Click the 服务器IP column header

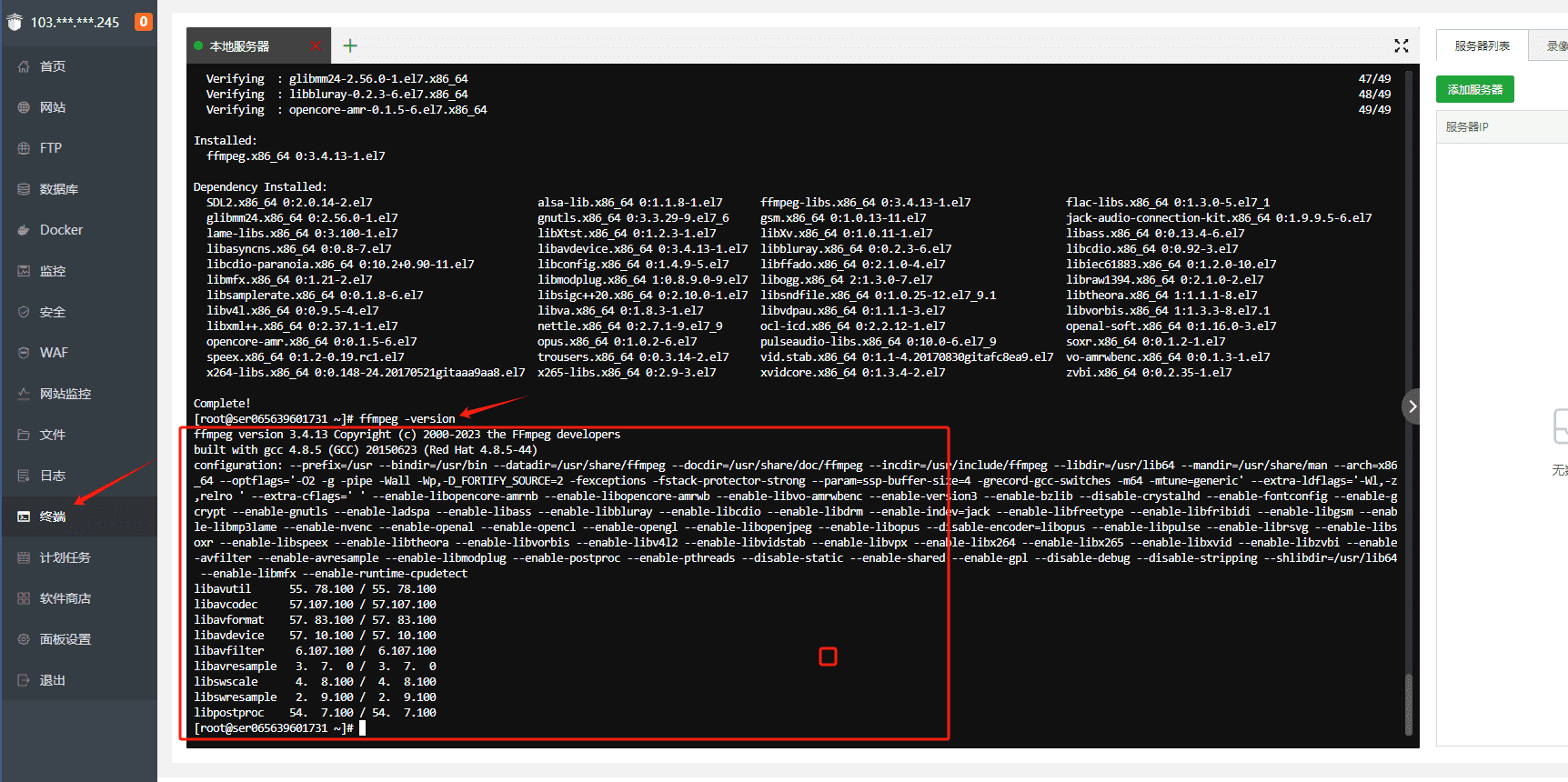(1467, 127)
